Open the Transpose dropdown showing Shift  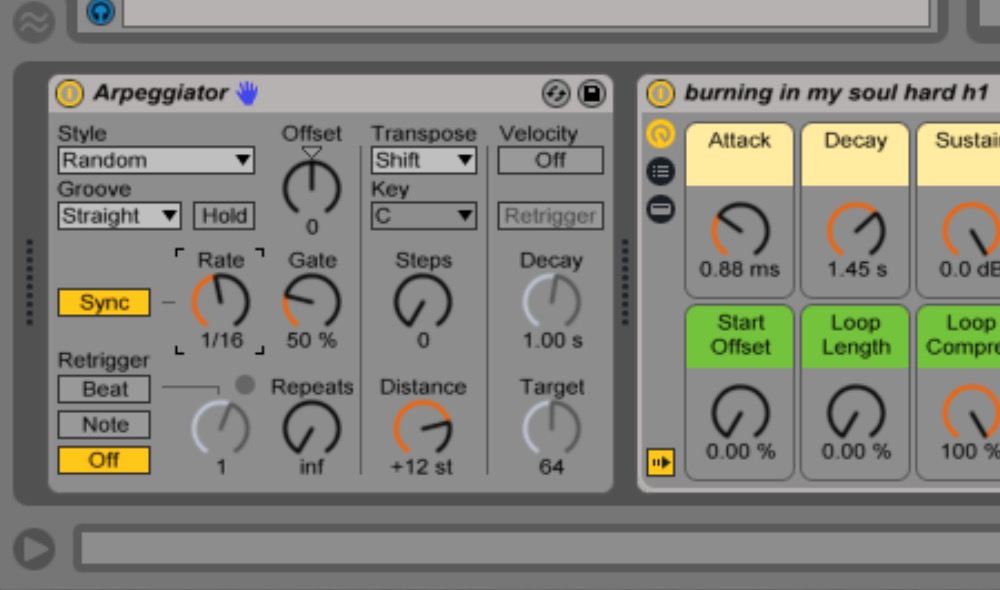(423, 160)
